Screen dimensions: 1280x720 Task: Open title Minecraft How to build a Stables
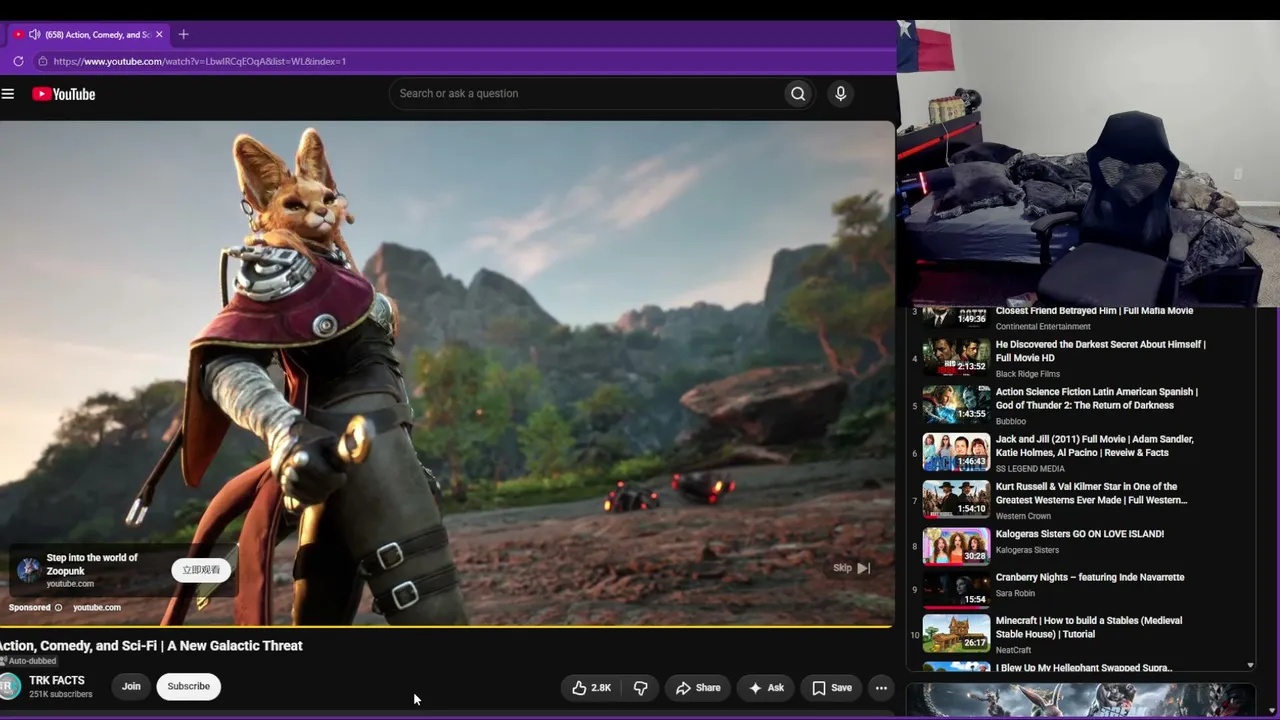click(1089, 627)
